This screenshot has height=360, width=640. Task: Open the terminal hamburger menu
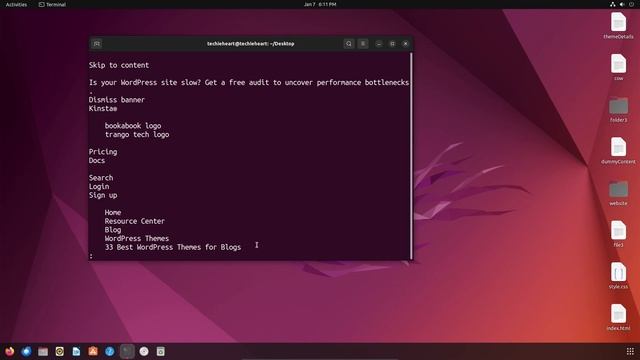pyautogui.click(x=363, y=44)
